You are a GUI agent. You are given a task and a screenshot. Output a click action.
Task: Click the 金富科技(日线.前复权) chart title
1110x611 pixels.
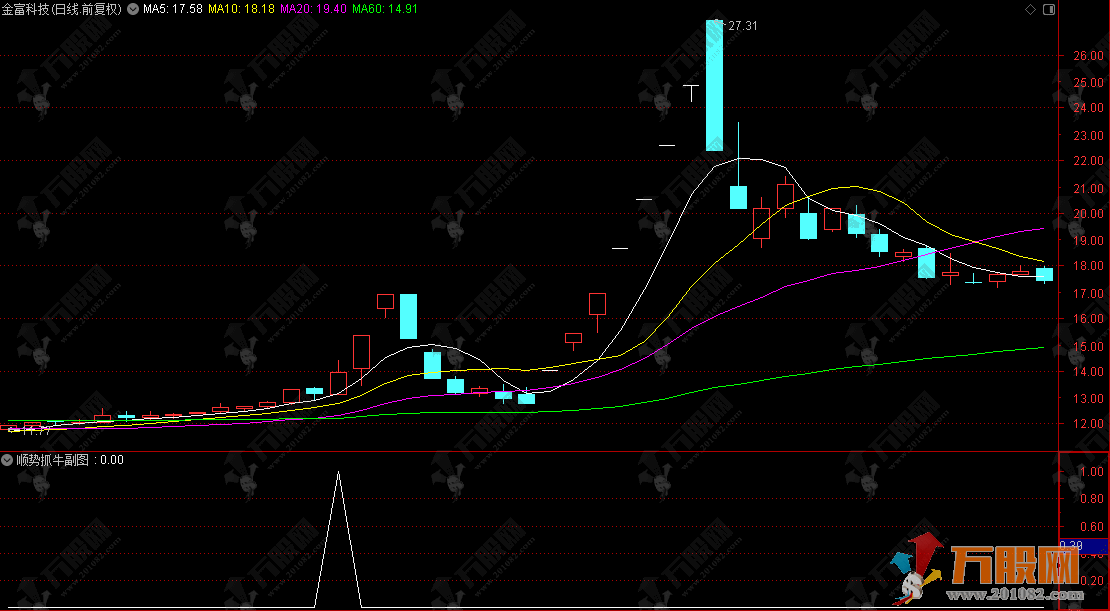[62, 9]
